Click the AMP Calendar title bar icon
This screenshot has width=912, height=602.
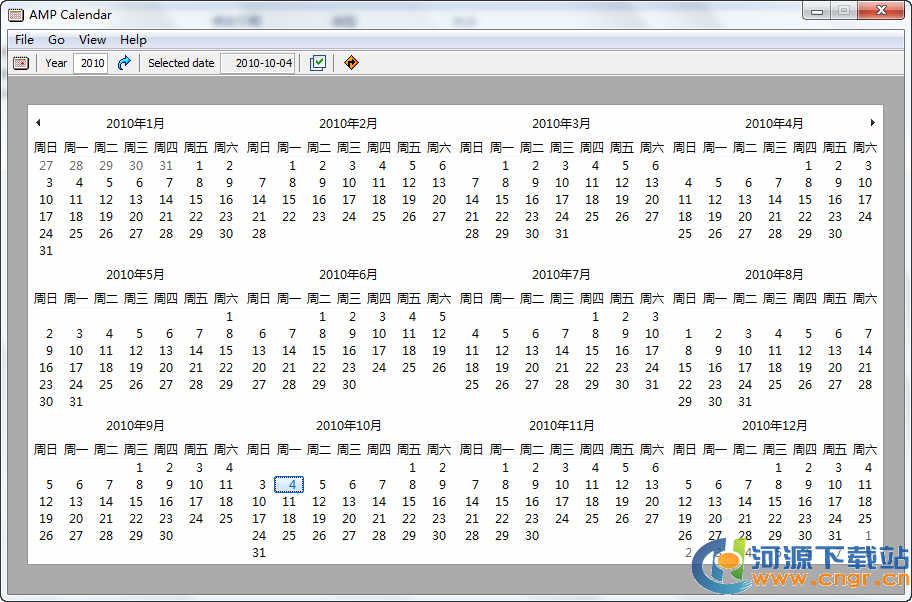(x=16, y=15)
